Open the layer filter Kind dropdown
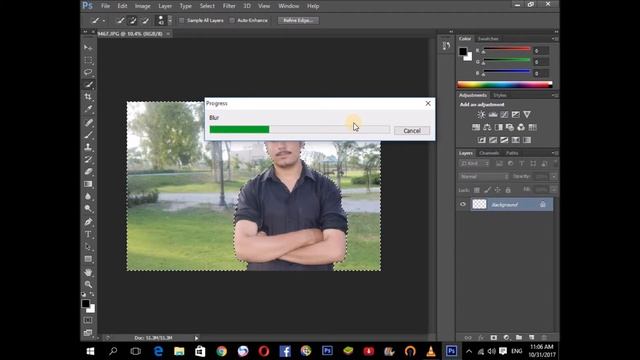Viewport: 640px width, 360px height. [x=475, y=164]
